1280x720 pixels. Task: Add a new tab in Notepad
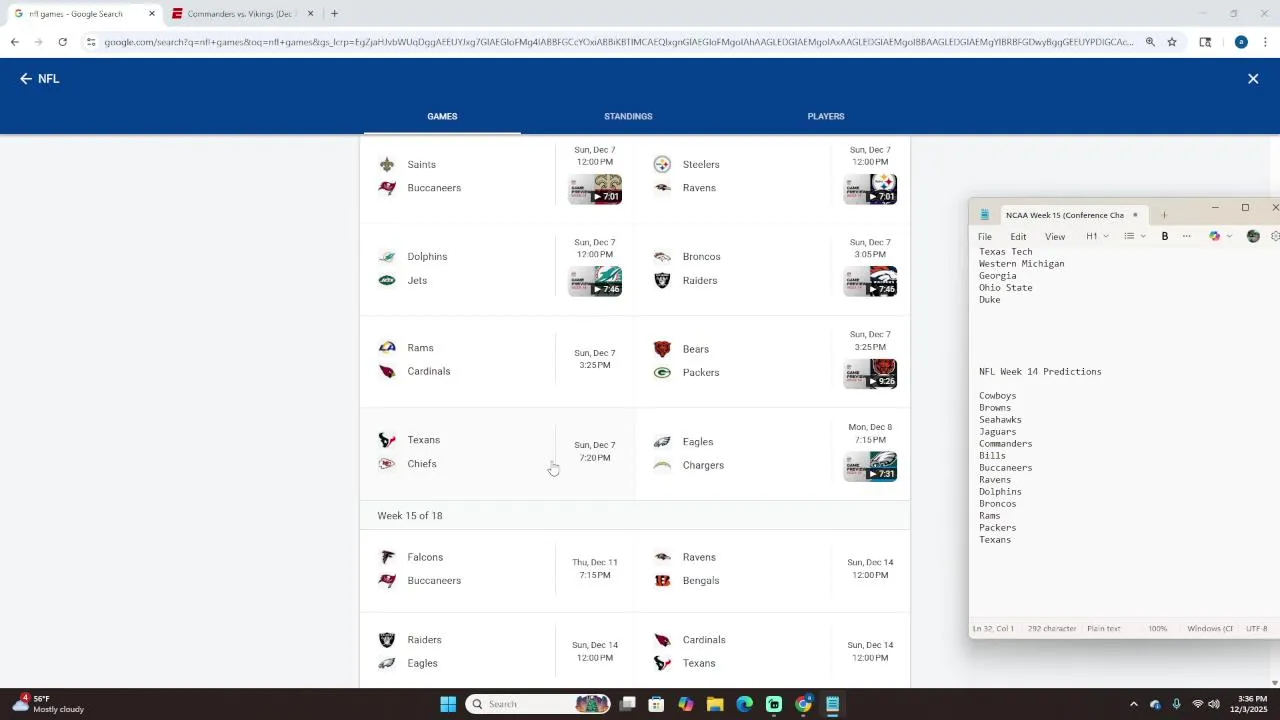[x=1164, y=215]
